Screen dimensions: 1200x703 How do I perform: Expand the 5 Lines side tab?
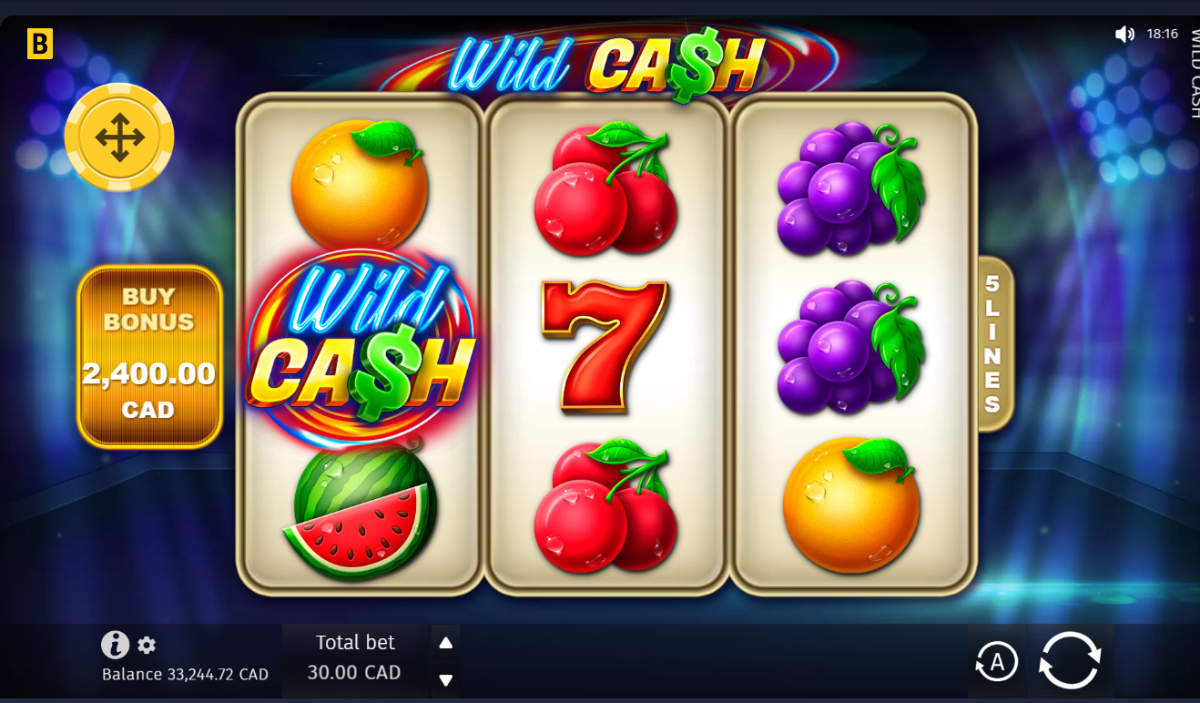[x=993, y=344]
